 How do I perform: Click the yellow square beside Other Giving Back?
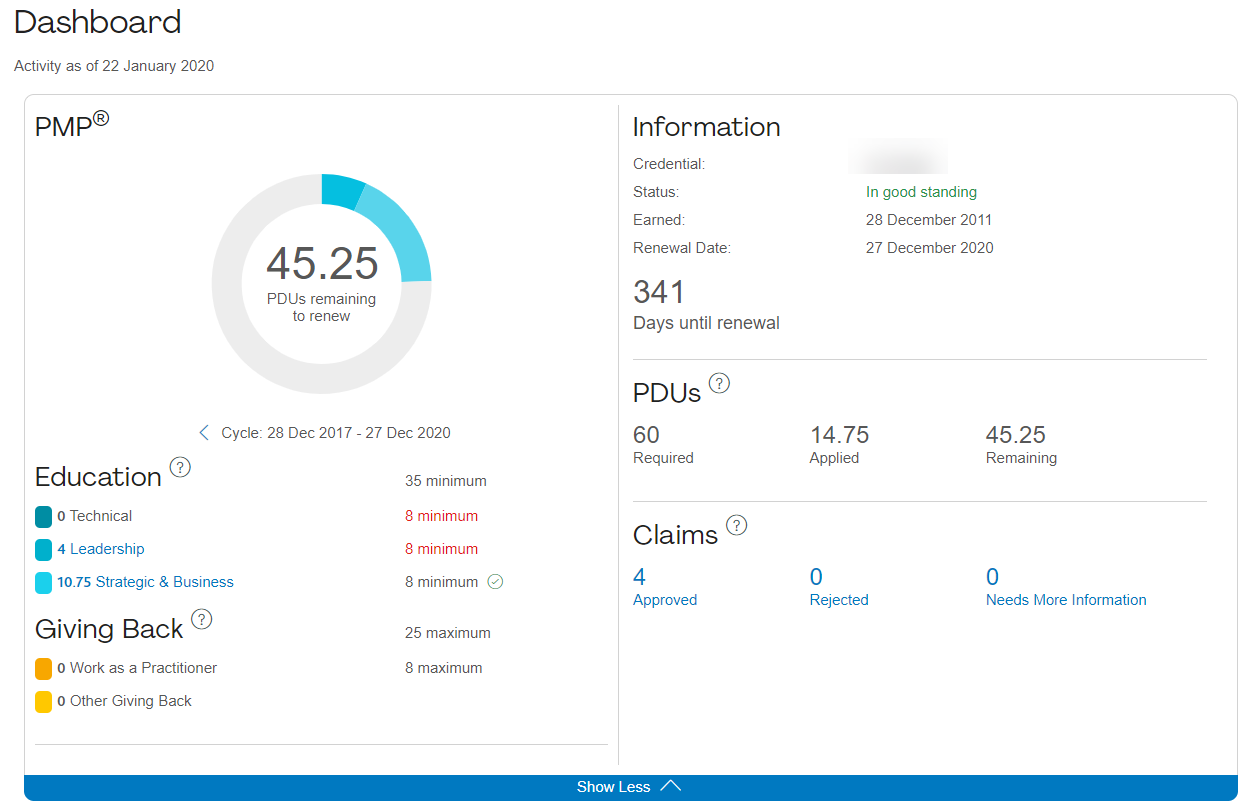coord(42,701)
